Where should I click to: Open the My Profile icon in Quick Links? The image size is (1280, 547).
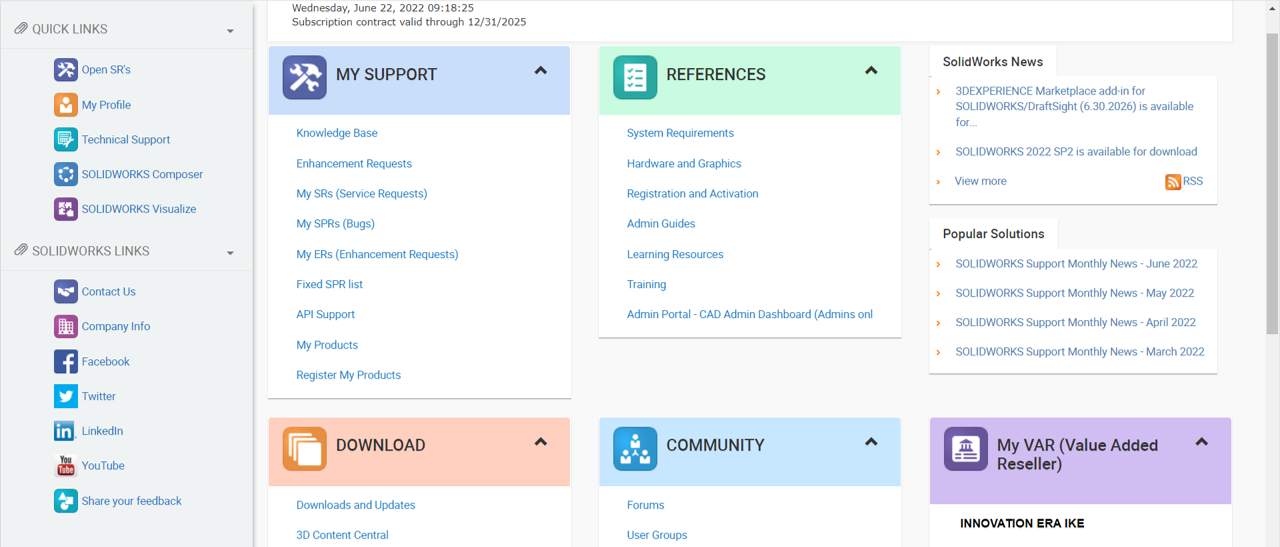pos(65,105)
